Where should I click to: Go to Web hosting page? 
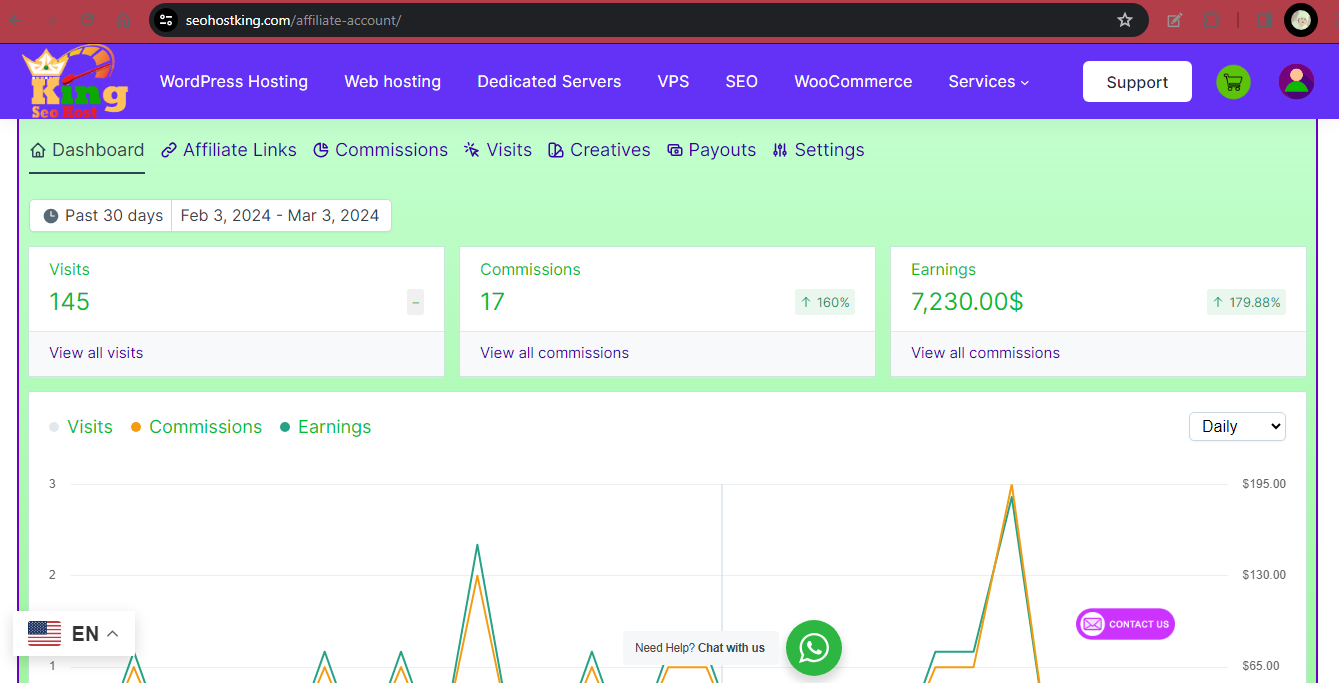(x=393, y=82)
